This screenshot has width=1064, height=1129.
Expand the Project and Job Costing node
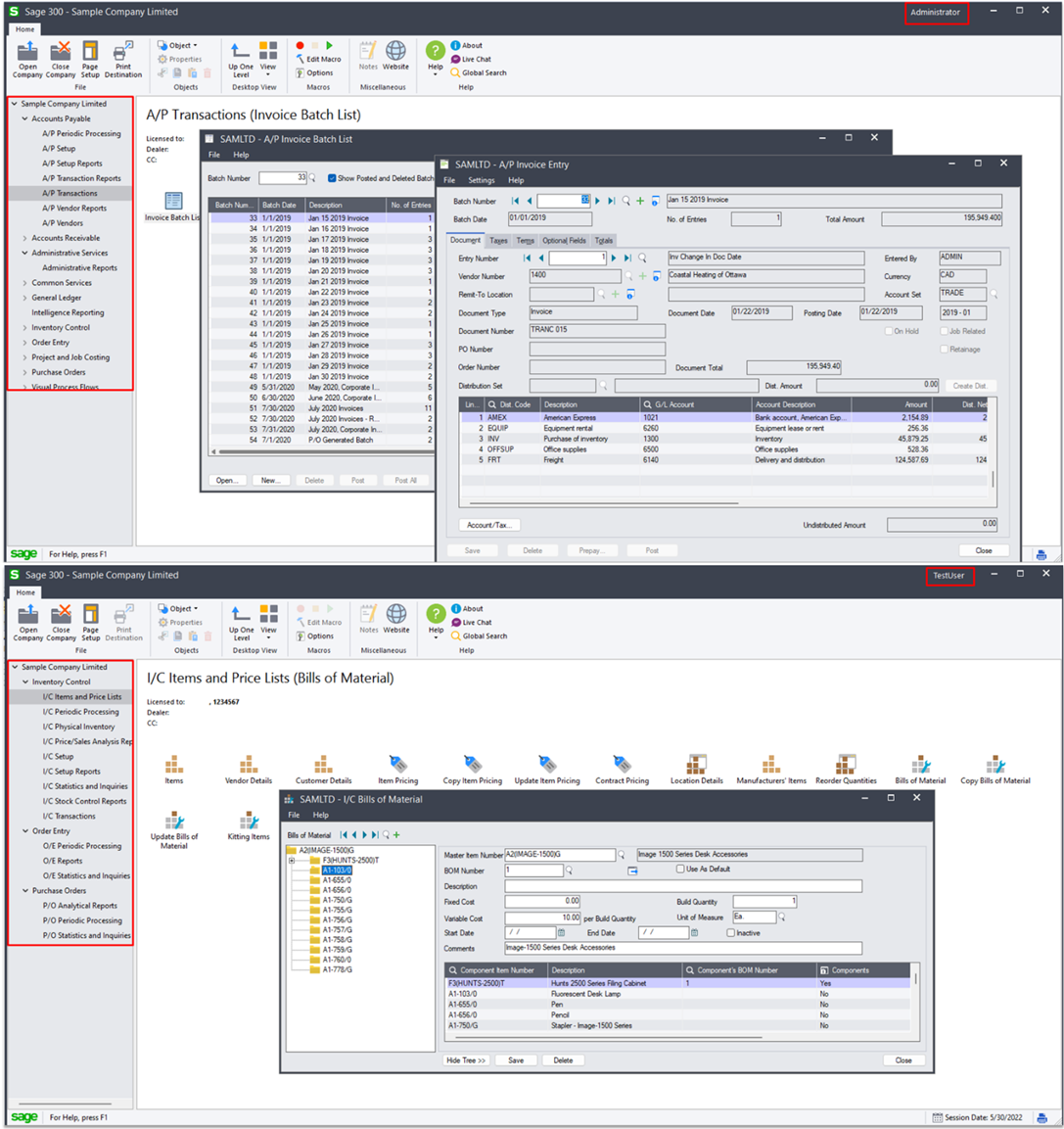(x=25, y=357)
